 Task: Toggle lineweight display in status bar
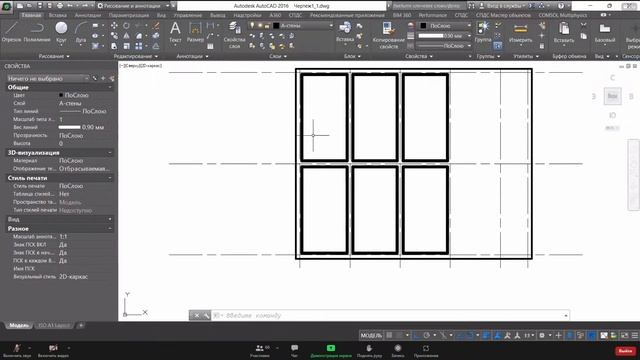[x=487, y=335]
